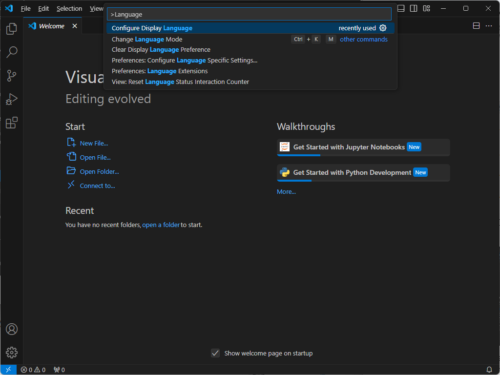
Task: Click the Start heading
Action: coord(75,127)
